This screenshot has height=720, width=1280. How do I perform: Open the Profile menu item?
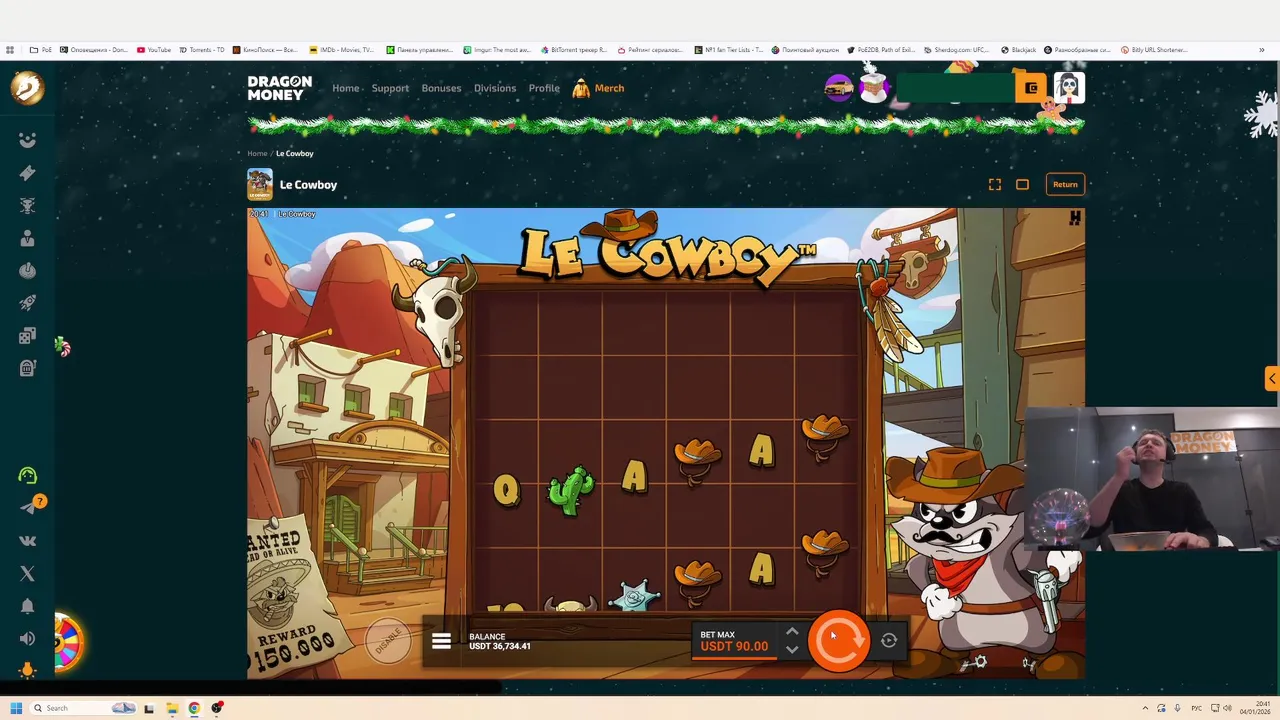point(544,88)
